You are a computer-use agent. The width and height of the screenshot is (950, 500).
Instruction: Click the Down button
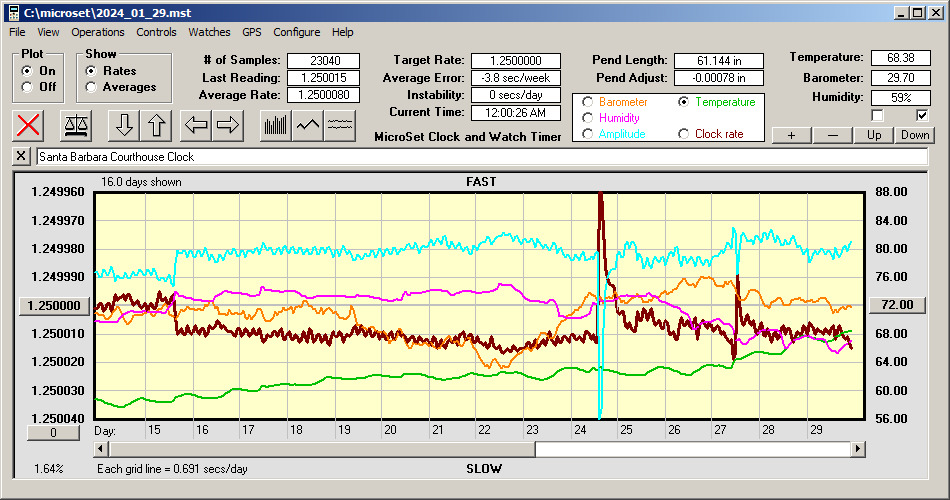pos(915,135)
